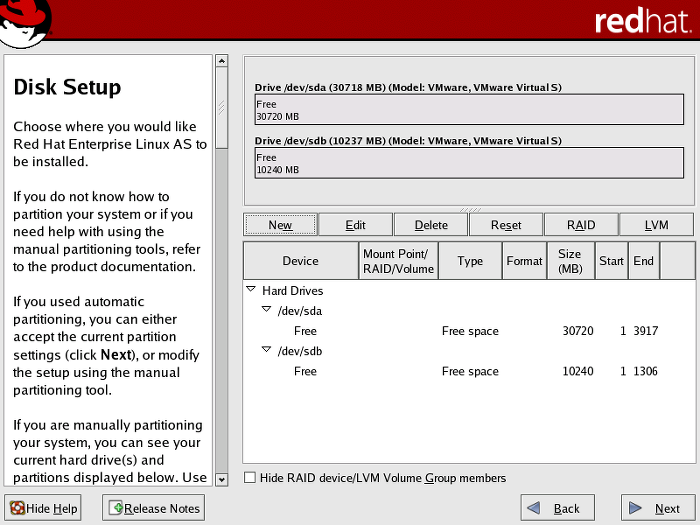Click the Hide Help lifebuoy icon
This screenshot has height=525, width=700.
pos(17,508)
